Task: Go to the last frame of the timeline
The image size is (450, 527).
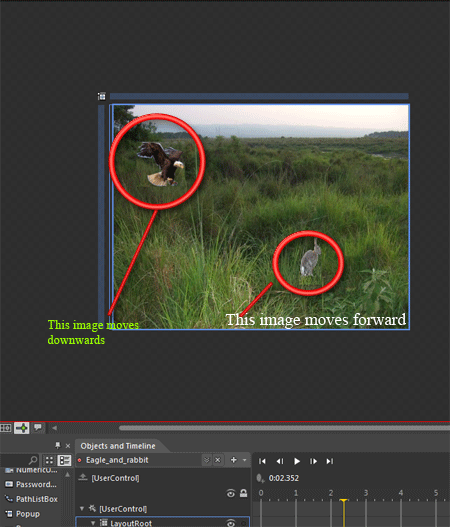Action: point(330,461)
